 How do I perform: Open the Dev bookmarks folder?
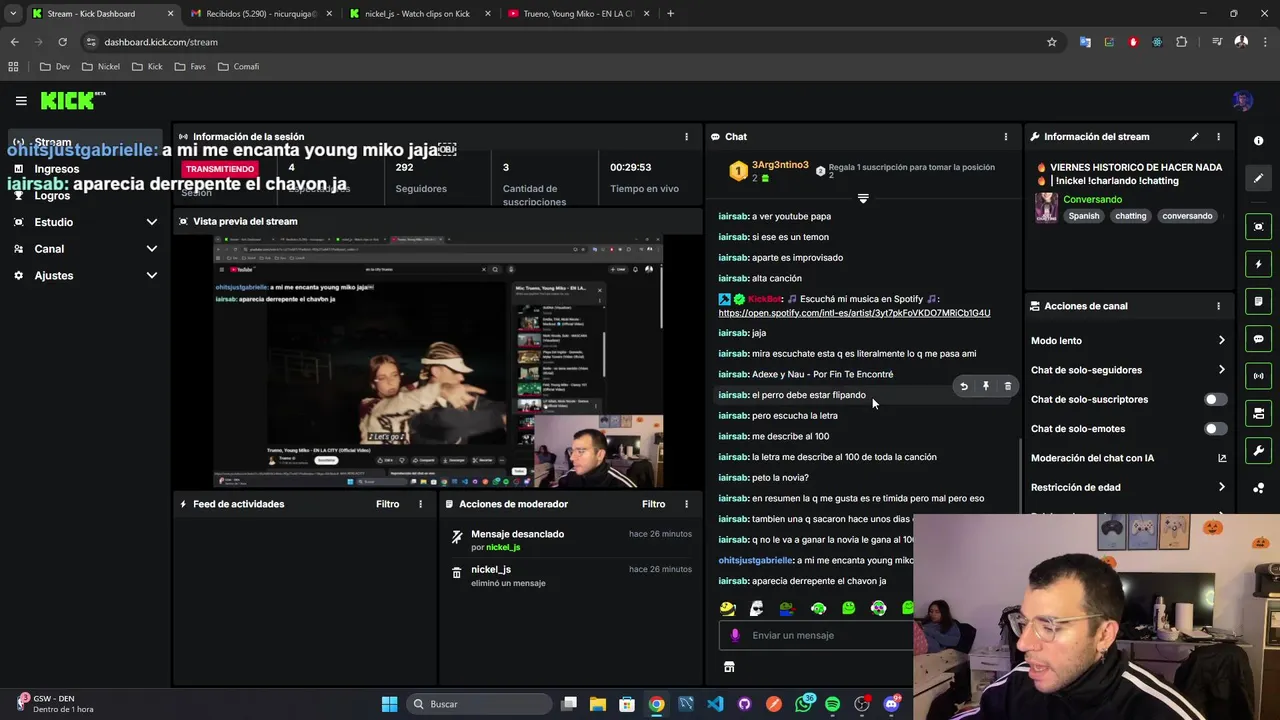[54, 67]
